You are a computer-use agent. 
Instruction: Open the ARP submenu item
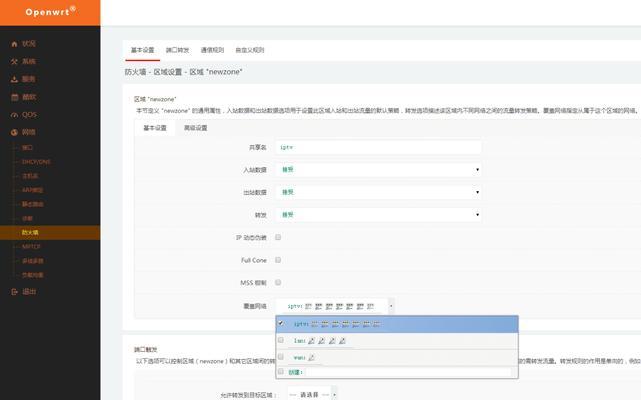click(x=33, y=190)
